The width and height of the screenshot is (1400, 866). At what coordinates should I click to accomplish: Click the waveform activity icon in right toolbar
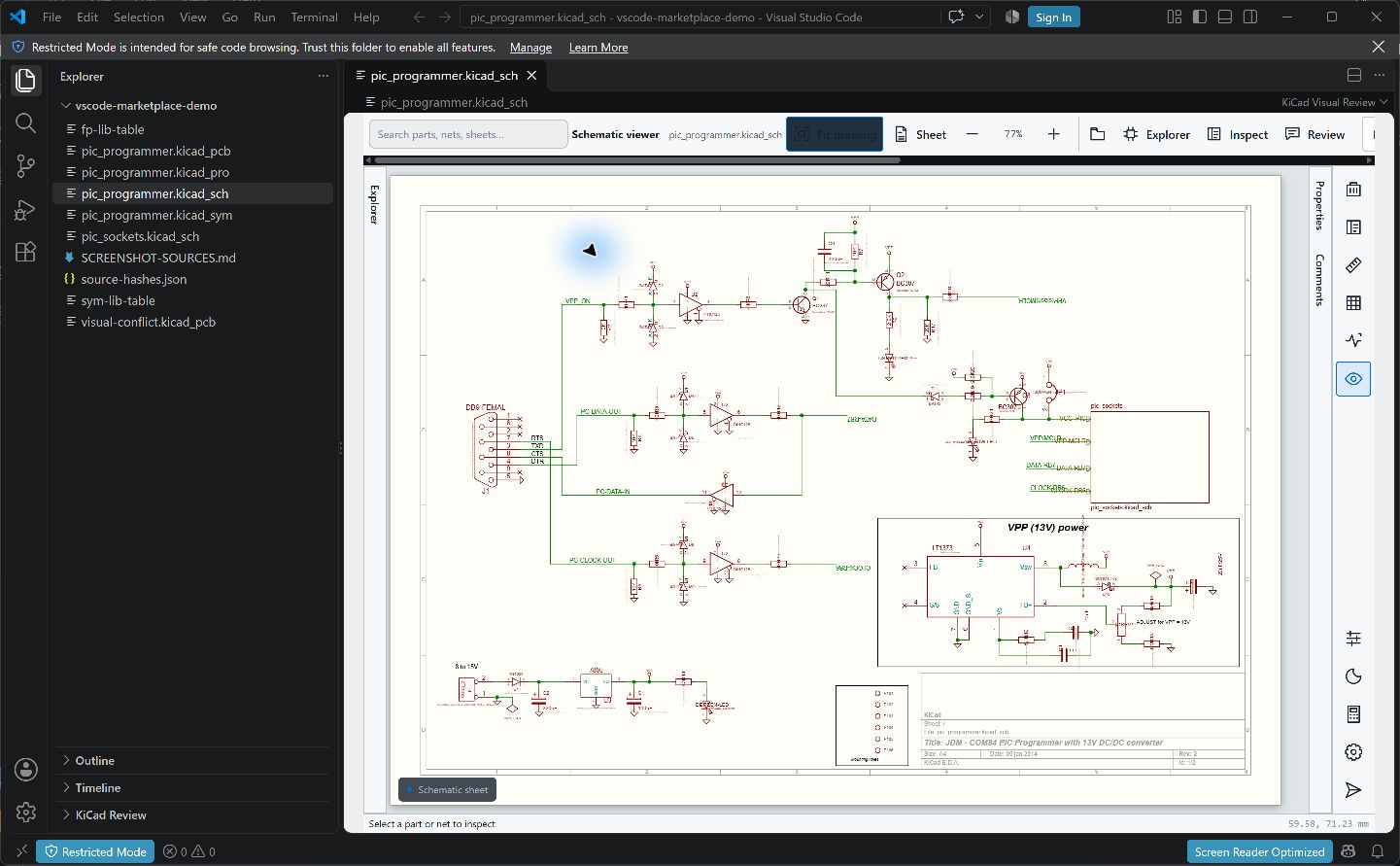[x=1353, y=340]
